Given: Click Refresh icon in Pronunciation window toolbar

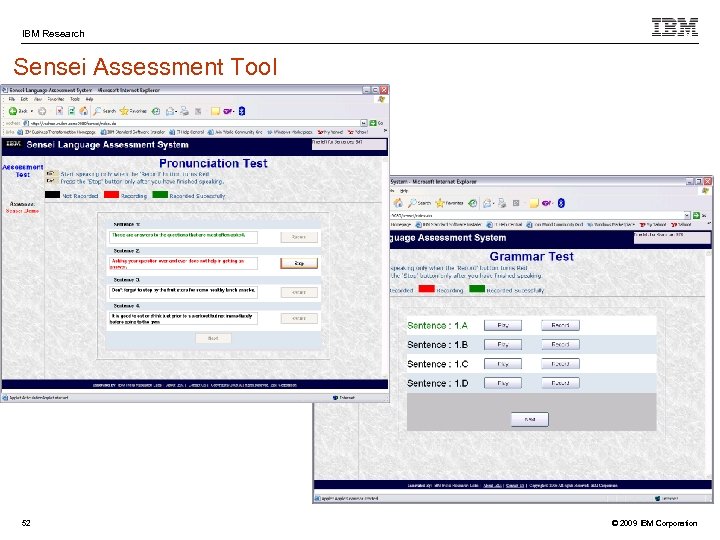Looking at the screenshot, I should (71, 111).
